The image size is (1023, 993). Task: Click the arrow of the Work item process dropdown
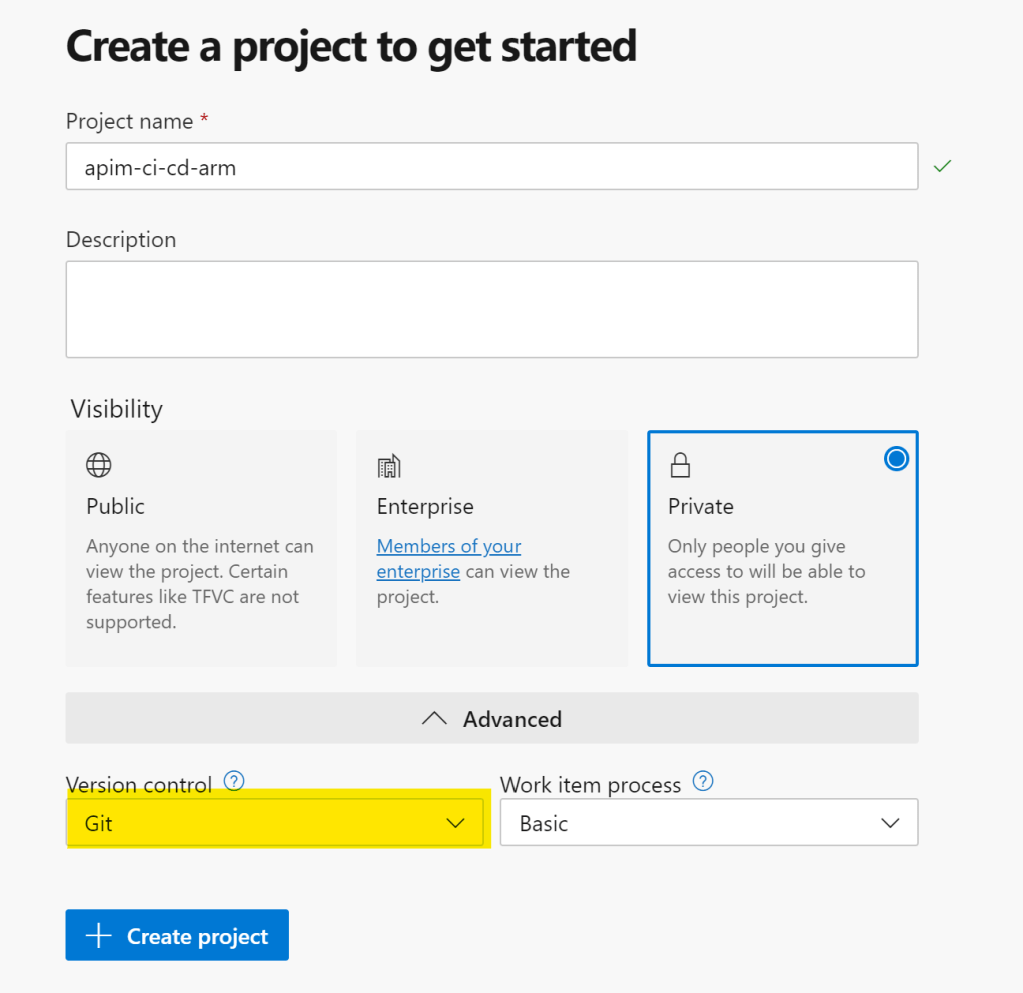pos(890,824)
